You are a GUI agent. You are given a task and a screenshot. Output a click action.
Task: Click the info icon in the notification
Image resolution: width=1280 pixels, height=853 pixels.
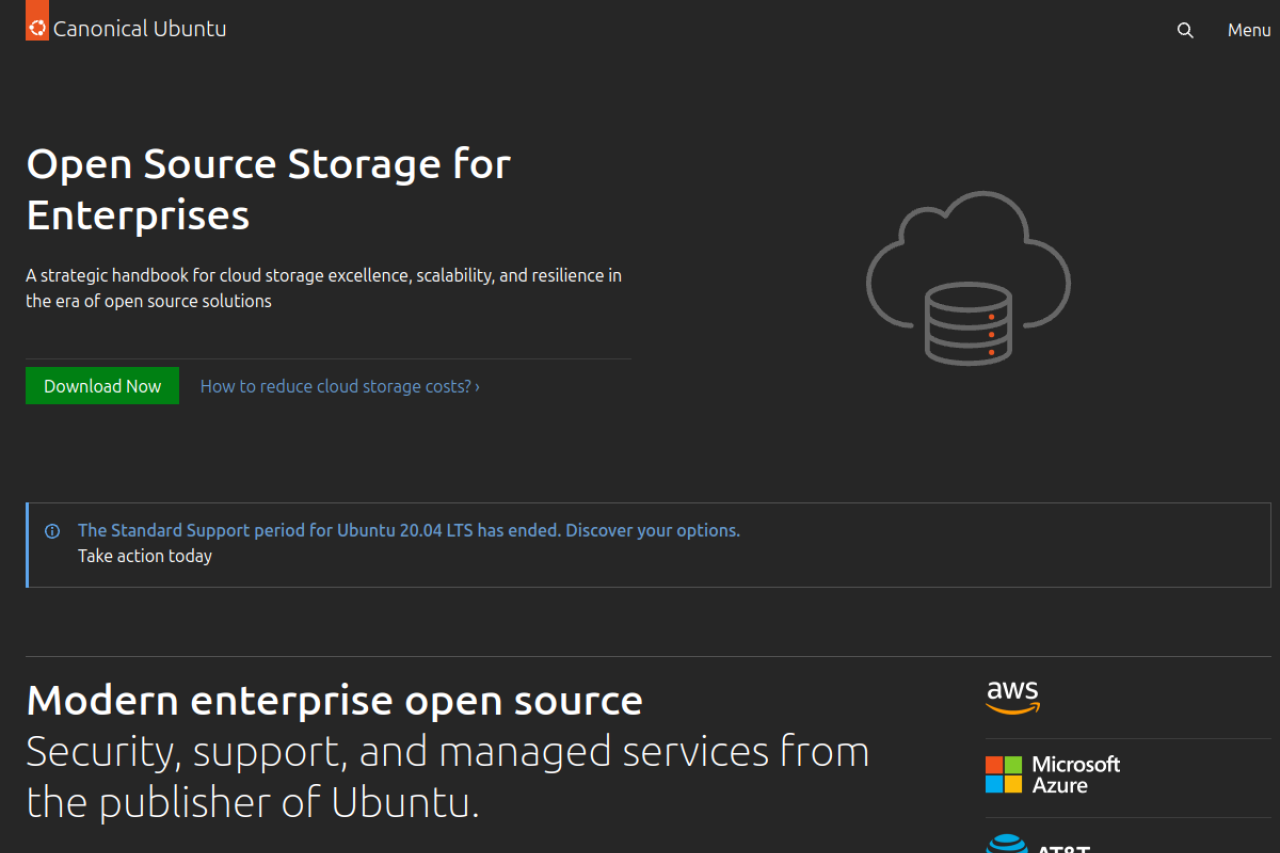click(52, 531)
